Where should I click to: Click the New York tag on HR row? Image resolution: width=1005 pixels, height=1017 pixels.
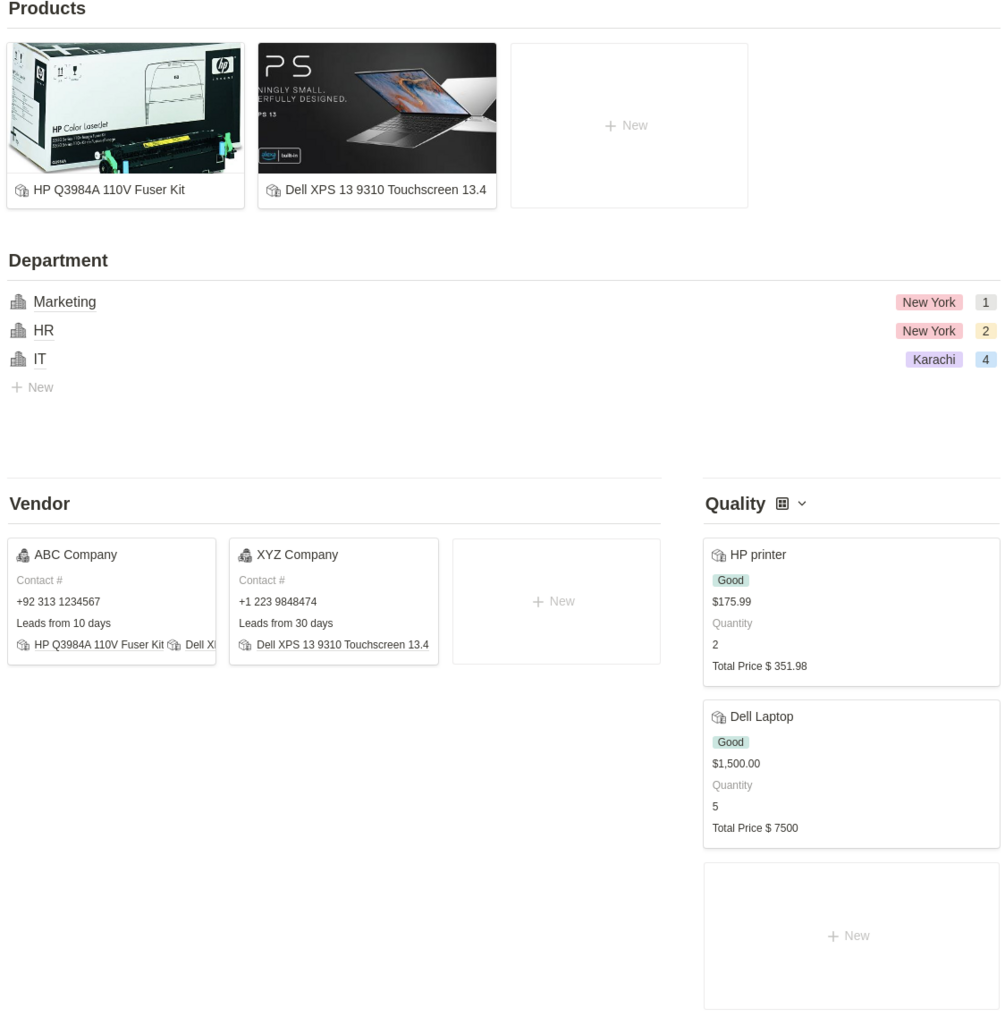pyautogui.click(x=929, y=331)
